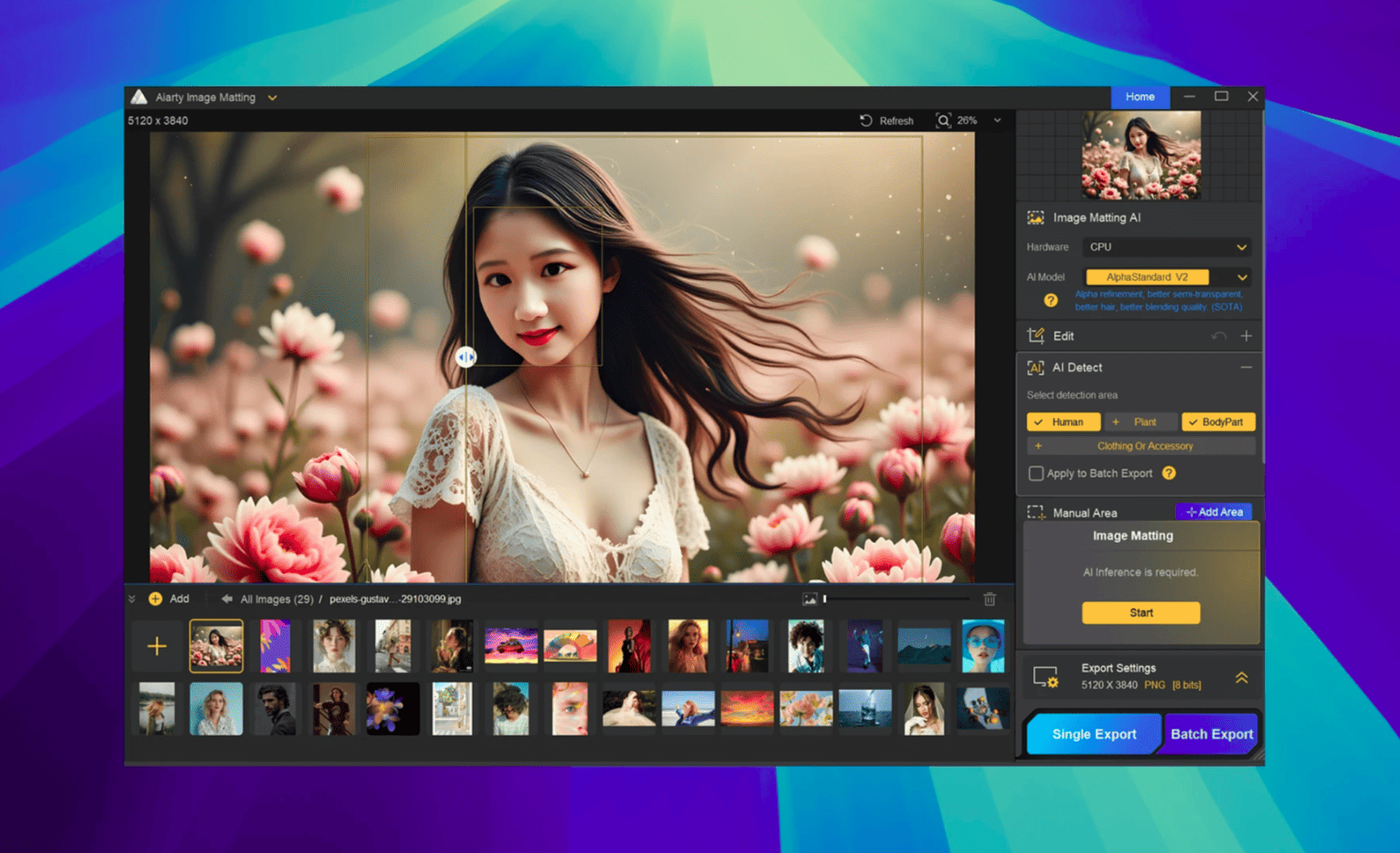The width and height of the screenshot is (1400, 853).
Task: Click the Refresh icon above the canvas
Action: click(866, 121)
